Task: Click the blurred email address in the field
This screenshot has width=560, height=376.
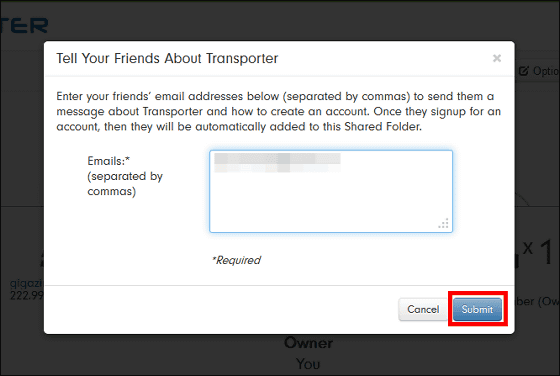Action: 277,163
